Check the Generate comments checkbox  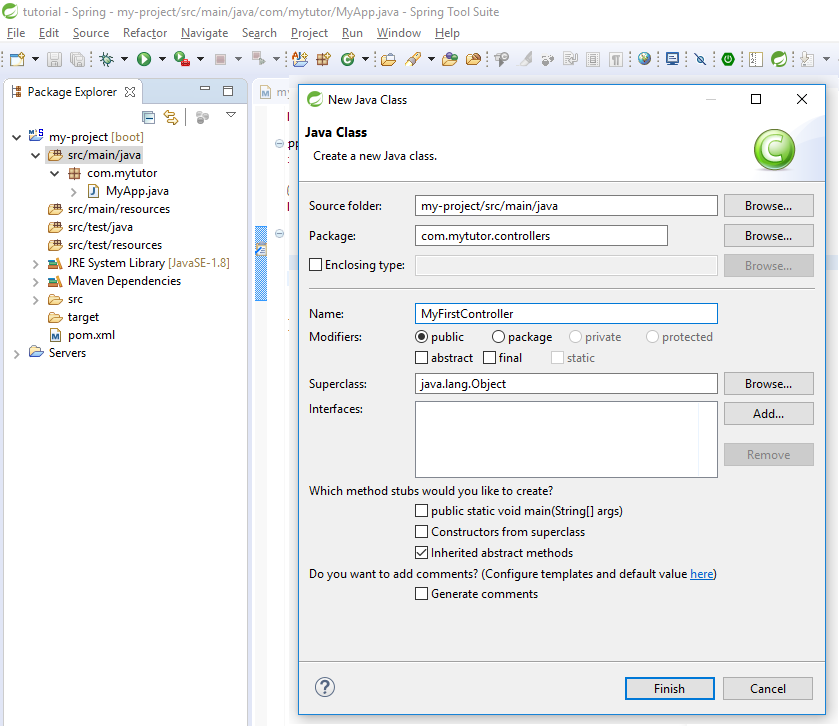coord(422,594)
